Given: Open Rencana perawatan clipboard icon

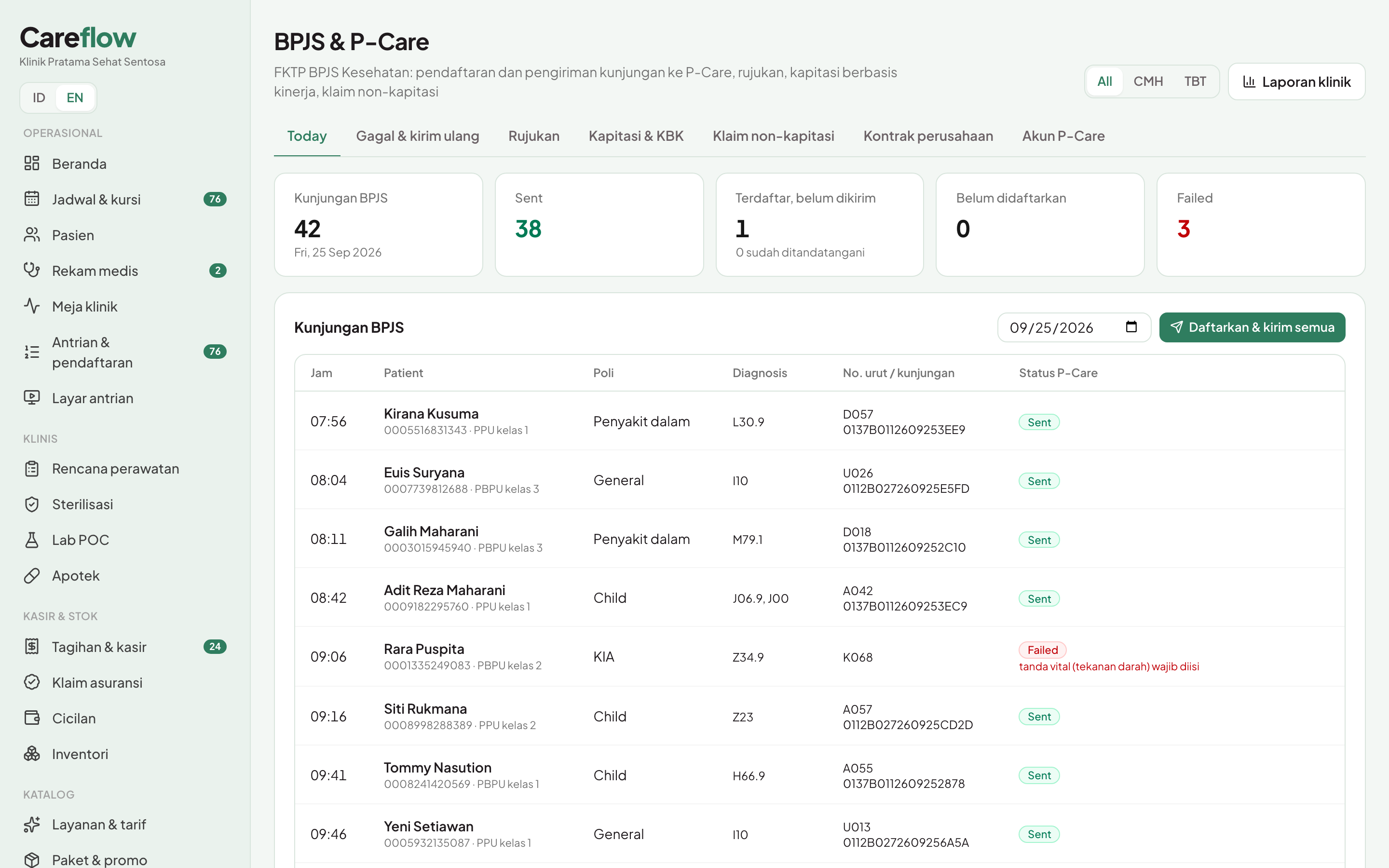Looking at the screenshot, I should [31, 468].
